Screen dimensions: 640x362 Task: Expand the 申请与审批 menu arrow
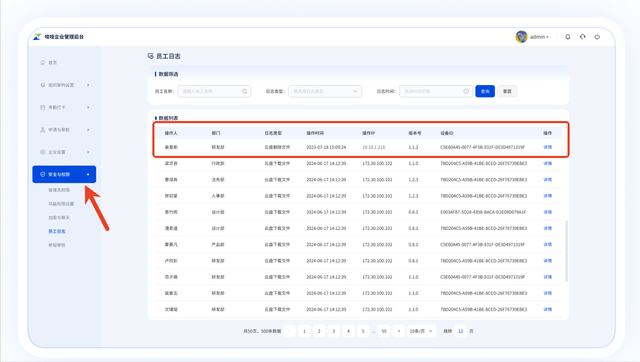click(88, 129)
